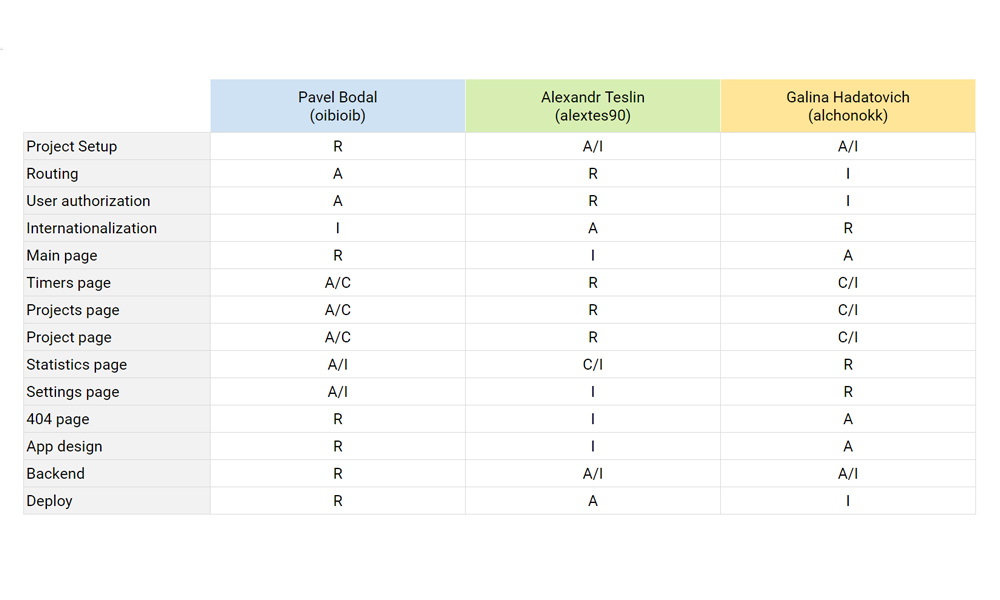The image size is (1000, 600).
Task: Click Galina Hadatovich's cell for Internationalization
Action: point(848,228)
